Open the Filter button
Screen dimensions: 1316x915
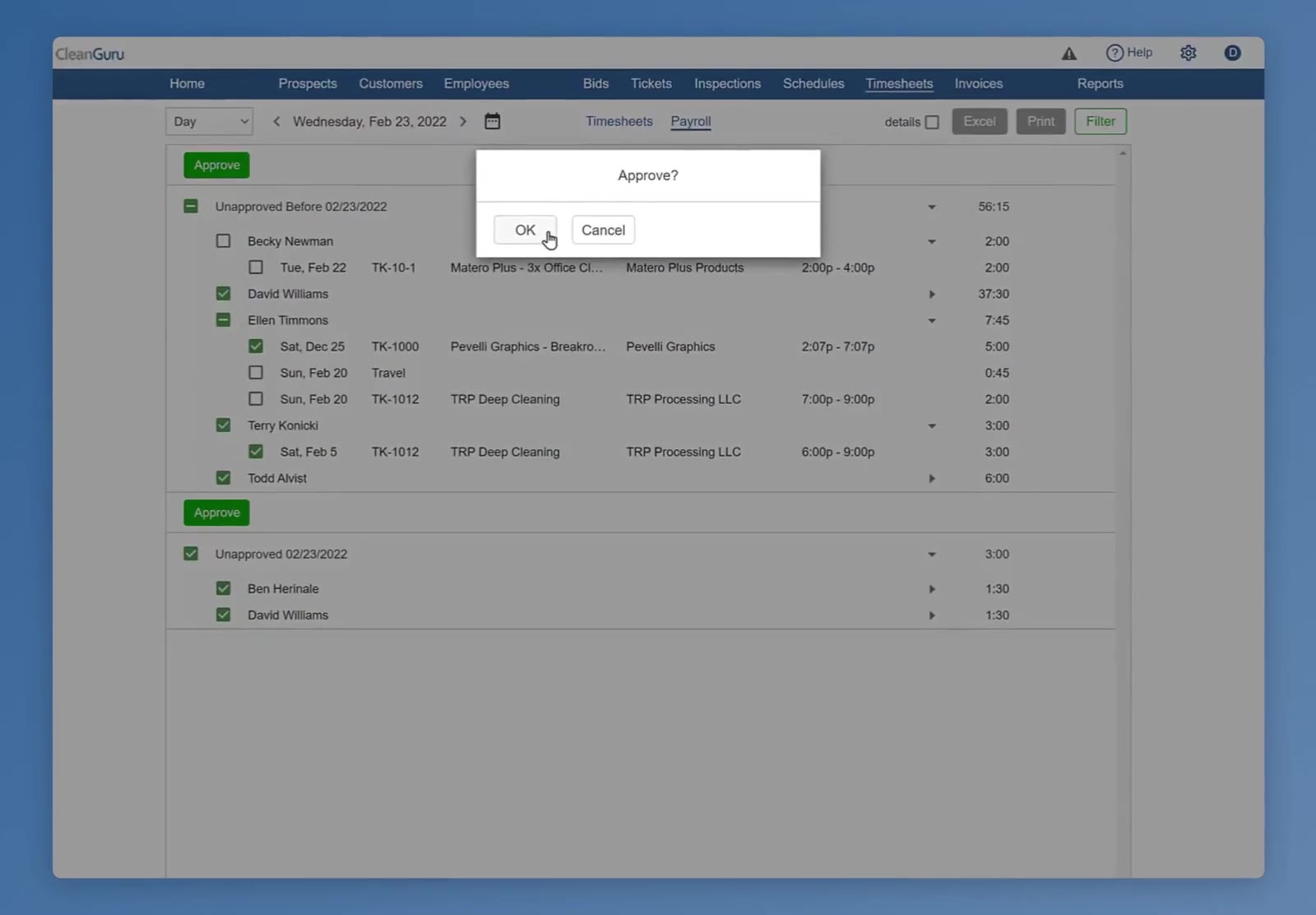[1101, 121]
